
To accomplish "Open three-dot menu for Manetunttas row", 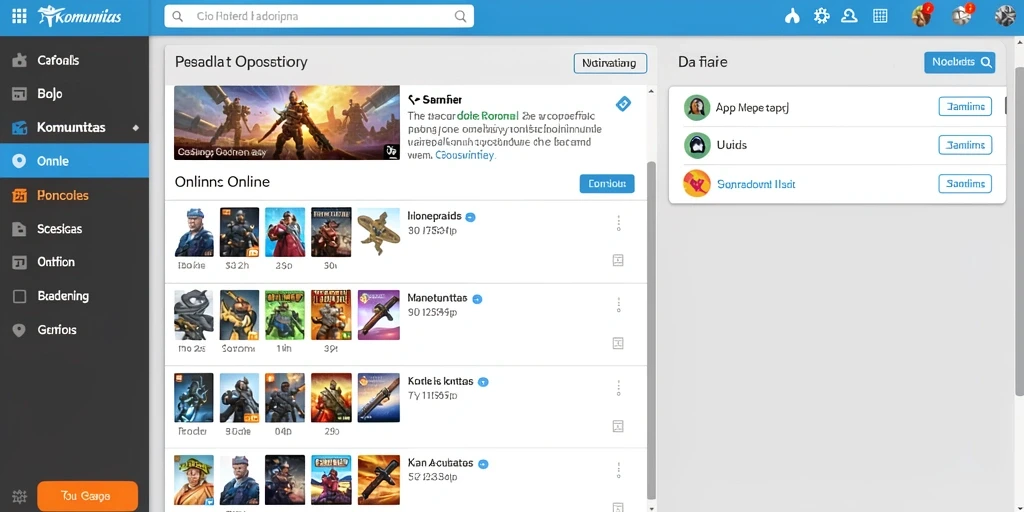I will click(x=618, y=305).
